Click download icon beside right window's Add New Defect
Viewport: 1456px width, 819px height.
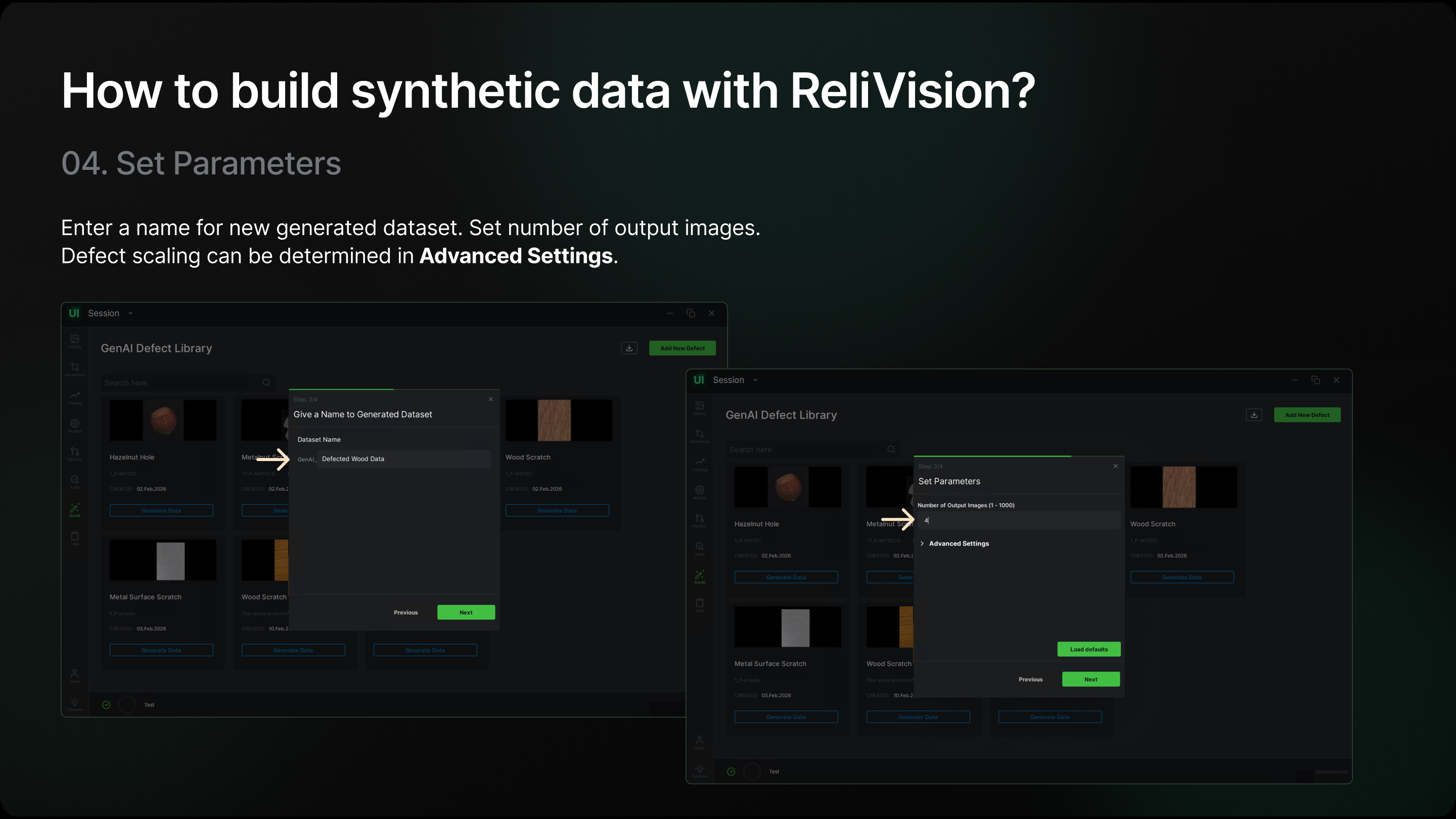coord(1254,415)
